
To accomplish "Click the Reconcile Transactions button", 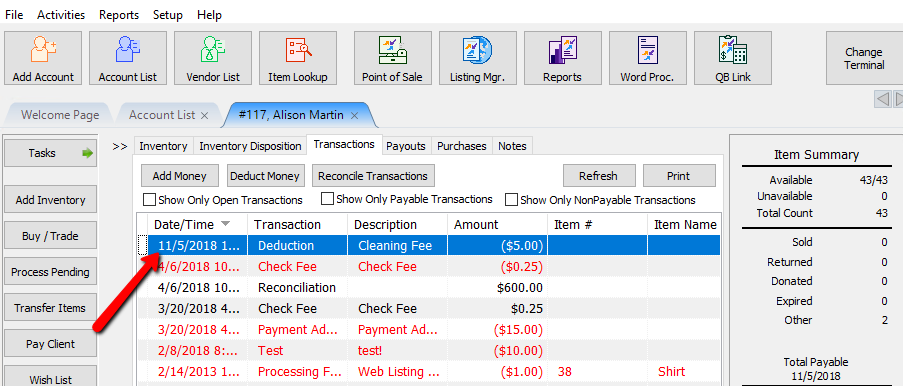I will [x=373, y=176].
